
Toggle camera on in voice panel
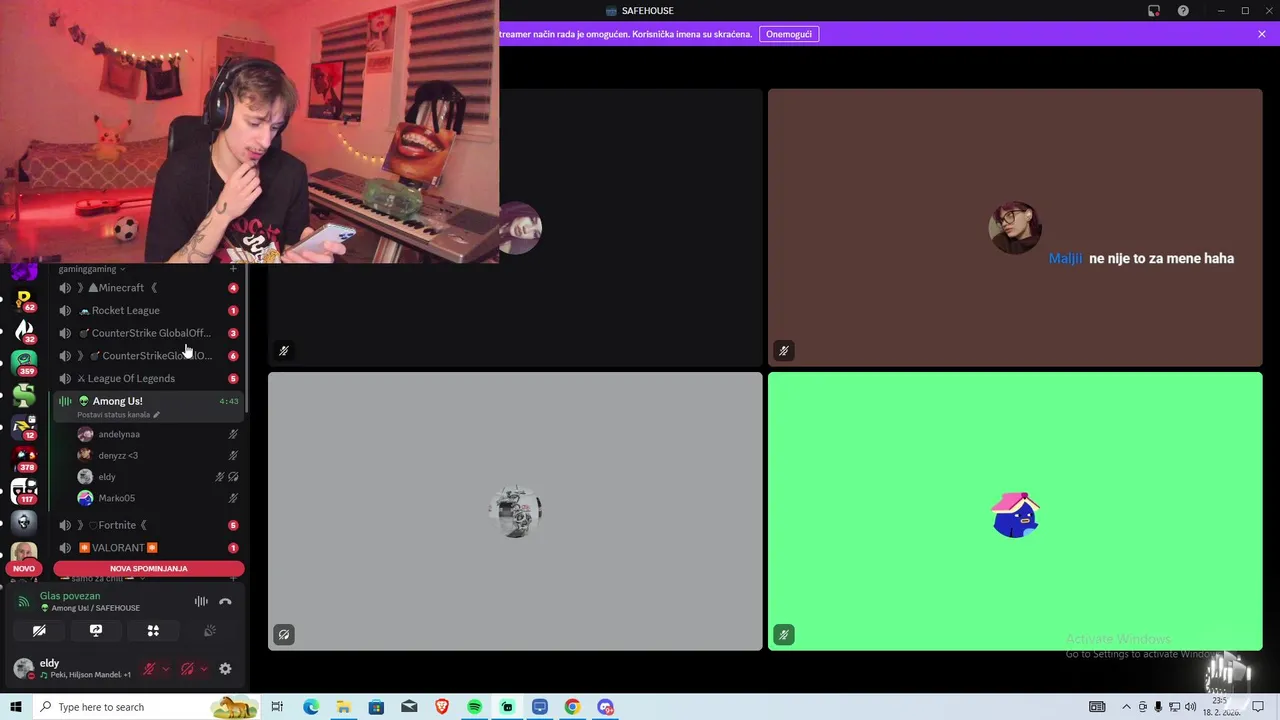(39, 631)
